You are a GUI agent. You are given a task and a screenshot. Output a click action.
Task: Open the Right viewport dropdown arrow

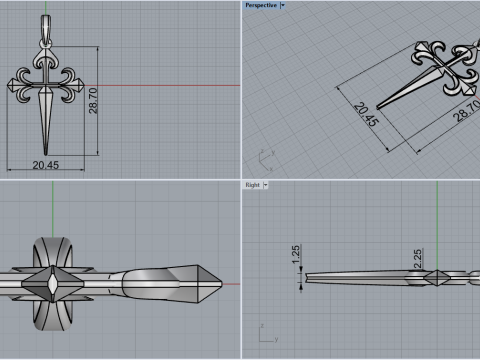pos(266,185)
